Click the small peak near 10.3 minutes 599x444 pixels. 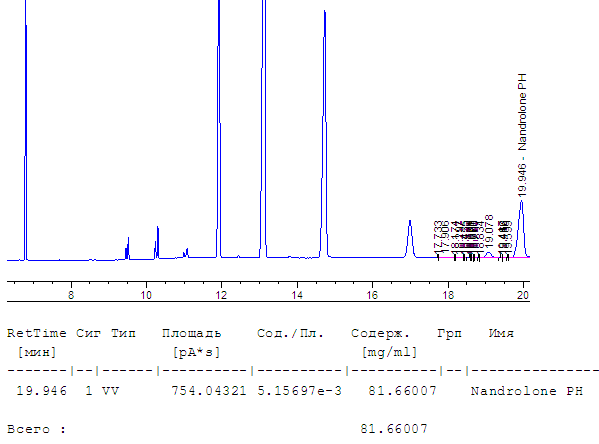click(157, 243)
